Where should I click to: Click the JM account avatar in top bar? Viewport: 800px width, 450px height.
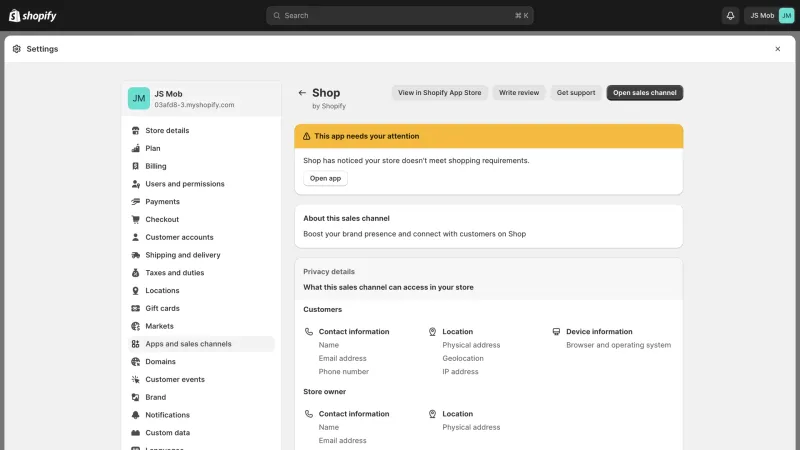tap(786, 15)
